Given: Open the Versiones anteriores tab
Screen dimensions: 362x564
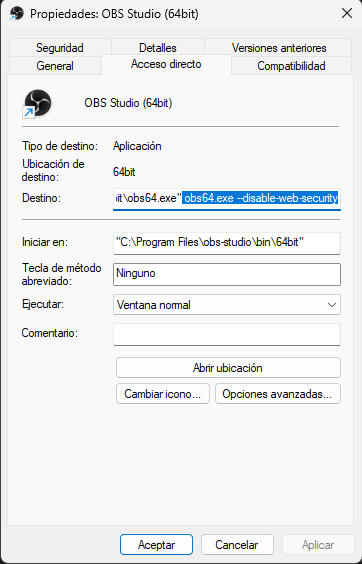Looking at the screenshot, I should pos(279,47).
